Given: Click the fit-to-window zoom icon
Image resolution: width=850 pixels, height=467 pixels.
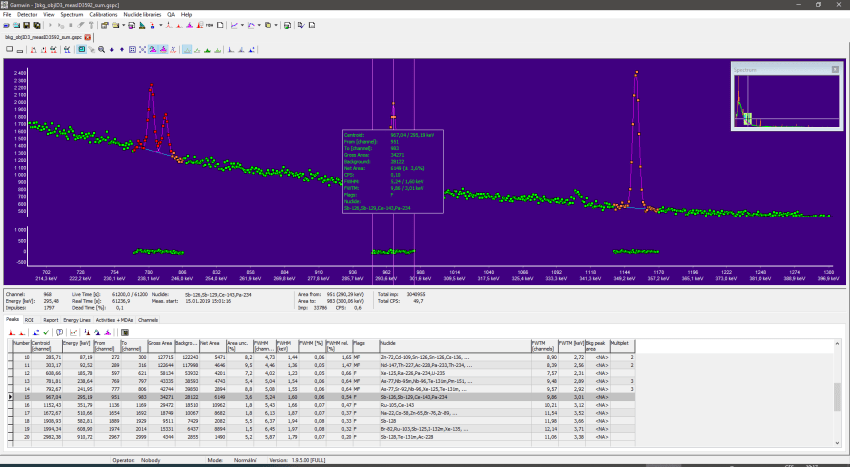Looking at the screenshot, I should (142, 48).
